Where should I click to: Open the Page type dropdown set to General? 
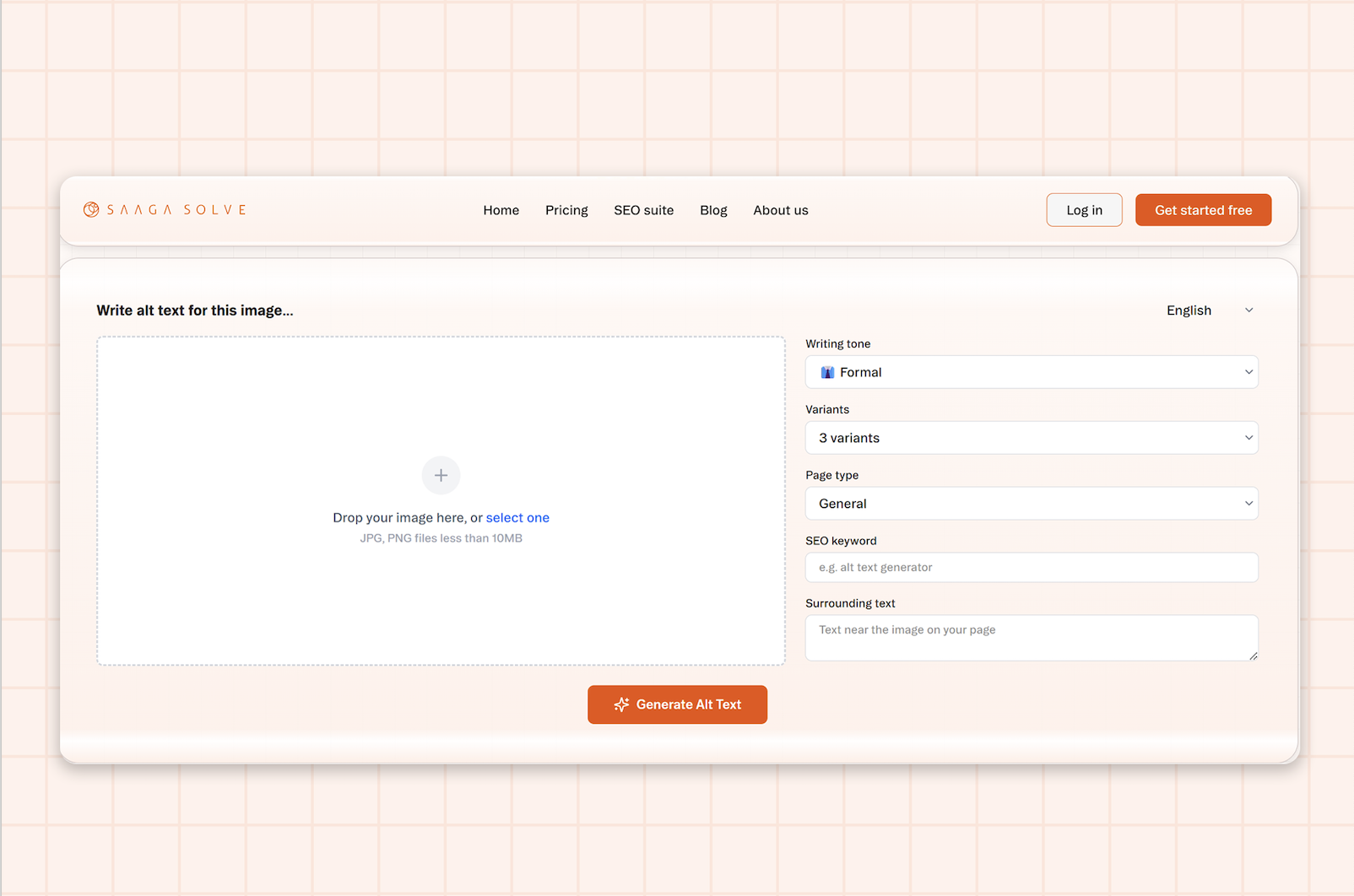click(1031, 504)
